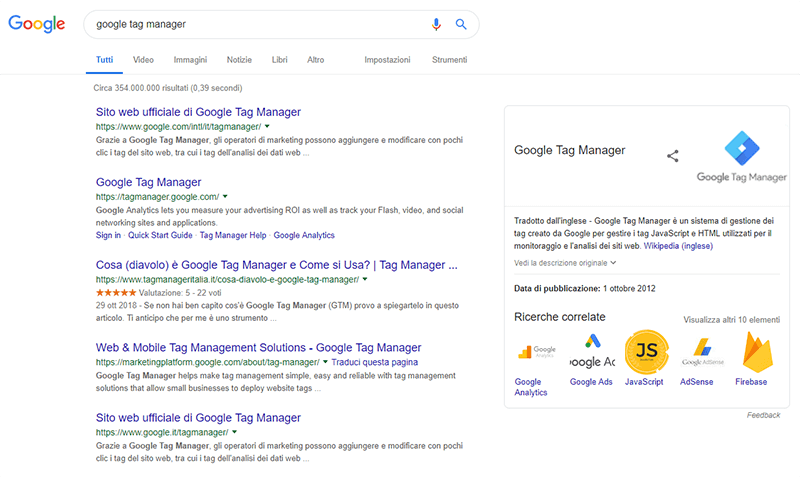Open the Google Tag Manager tagmanager.google.com result

point(148,182)
